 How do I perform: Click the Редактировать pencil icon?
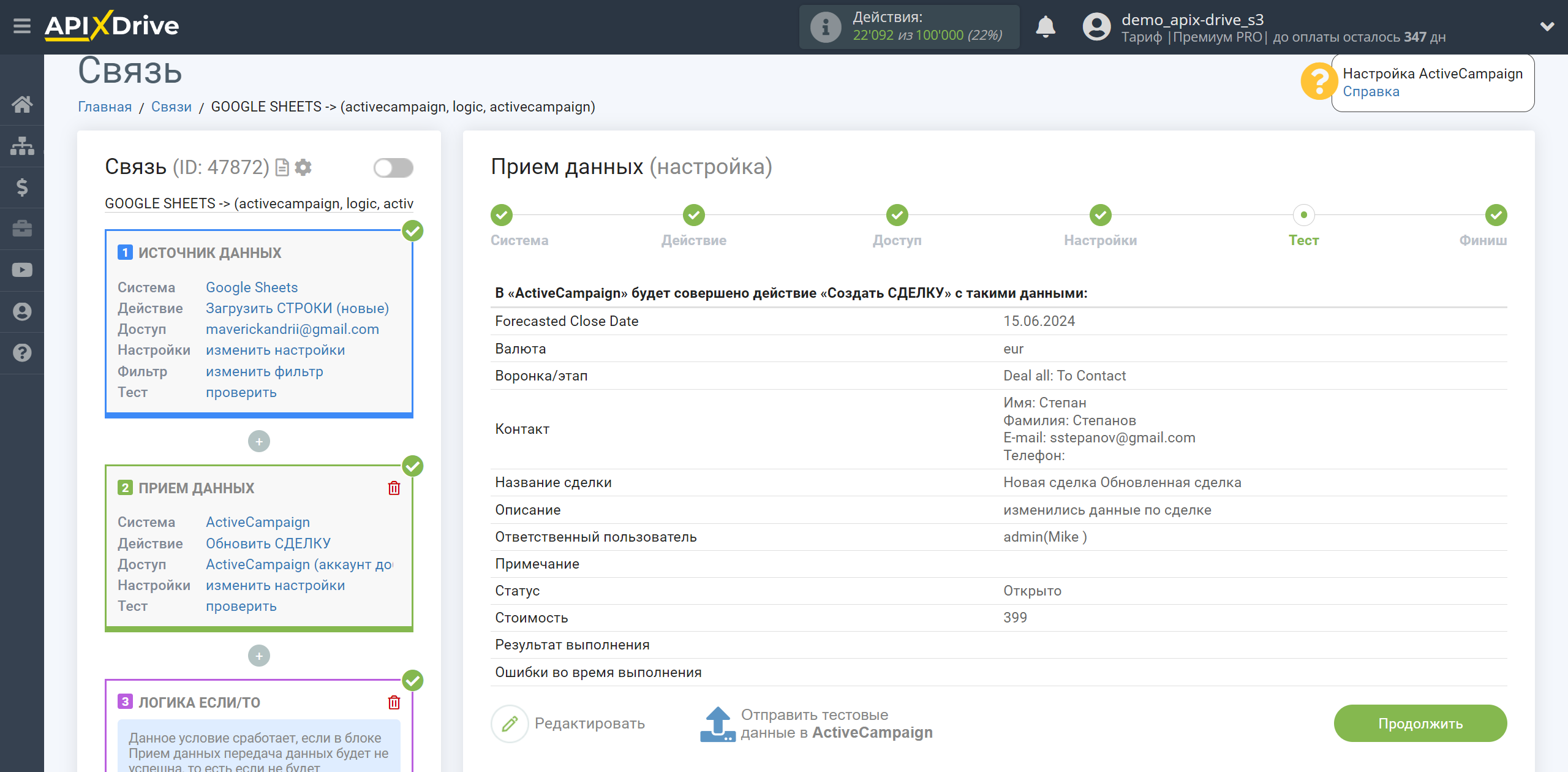point(509,724)
